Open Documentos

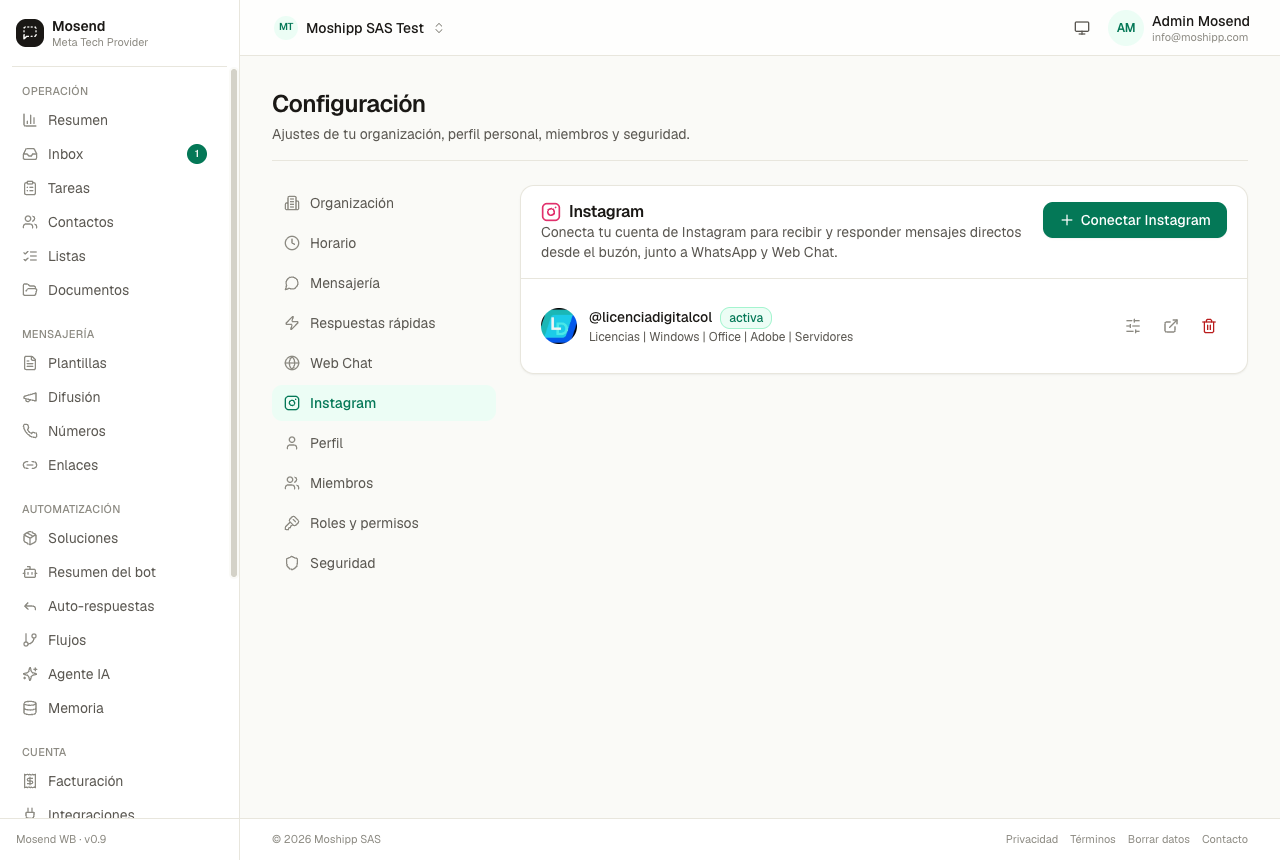(x=114, y=290)
